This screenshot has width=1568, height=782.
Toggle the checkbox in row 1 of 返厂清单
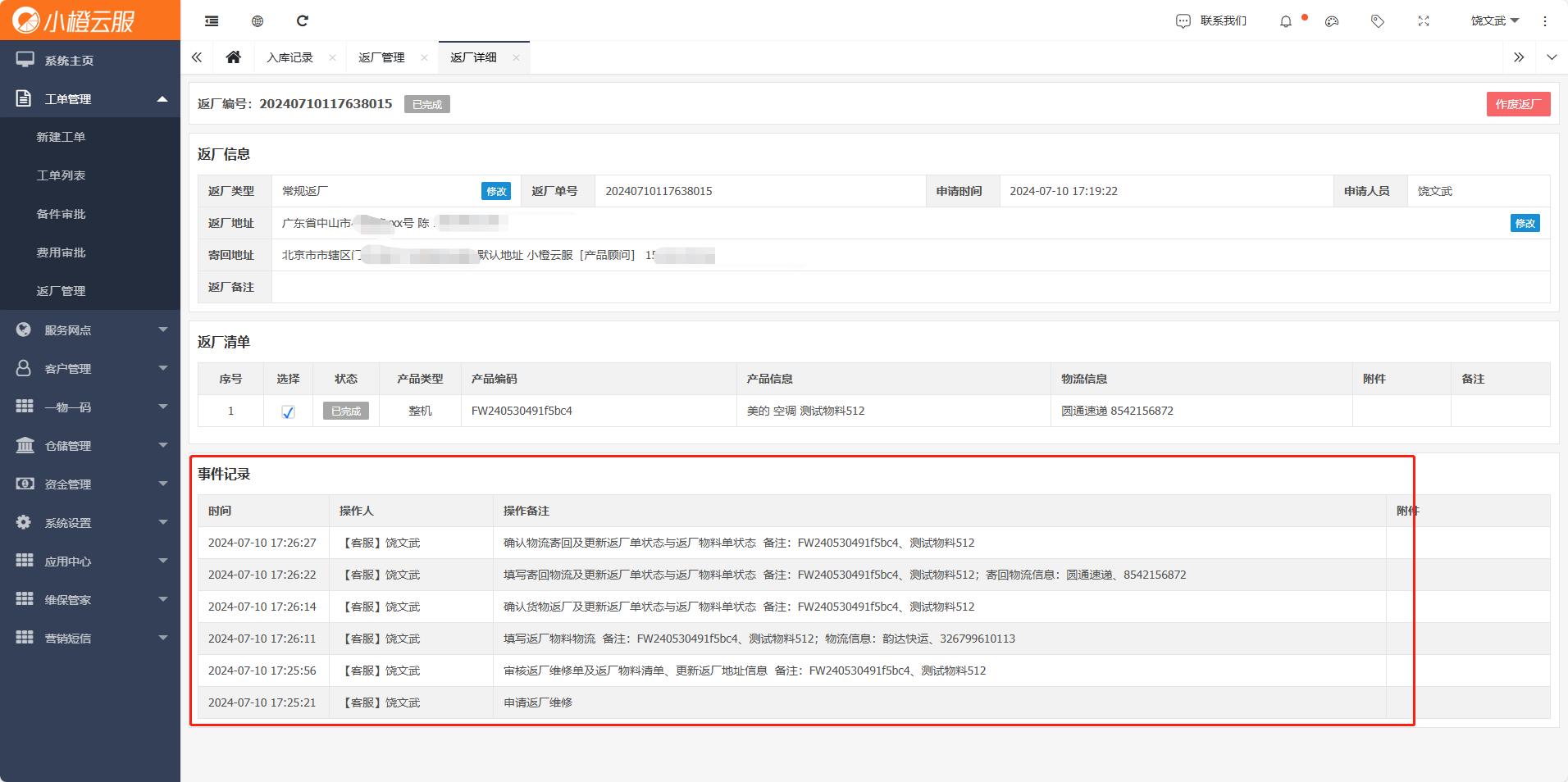point(288,411)
